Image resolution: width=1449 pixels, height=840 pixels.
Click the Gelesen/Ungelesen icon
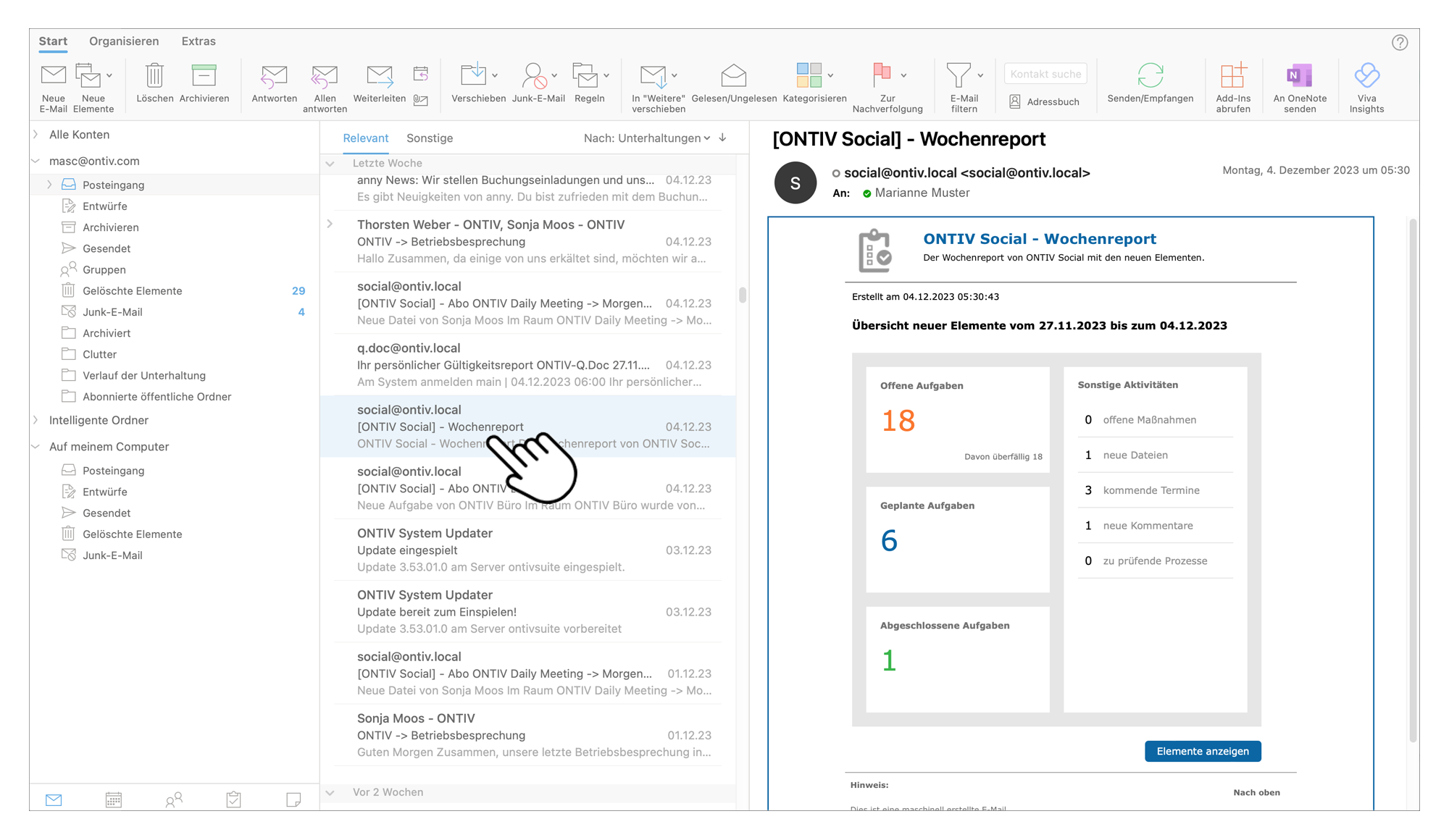[734, 75]
